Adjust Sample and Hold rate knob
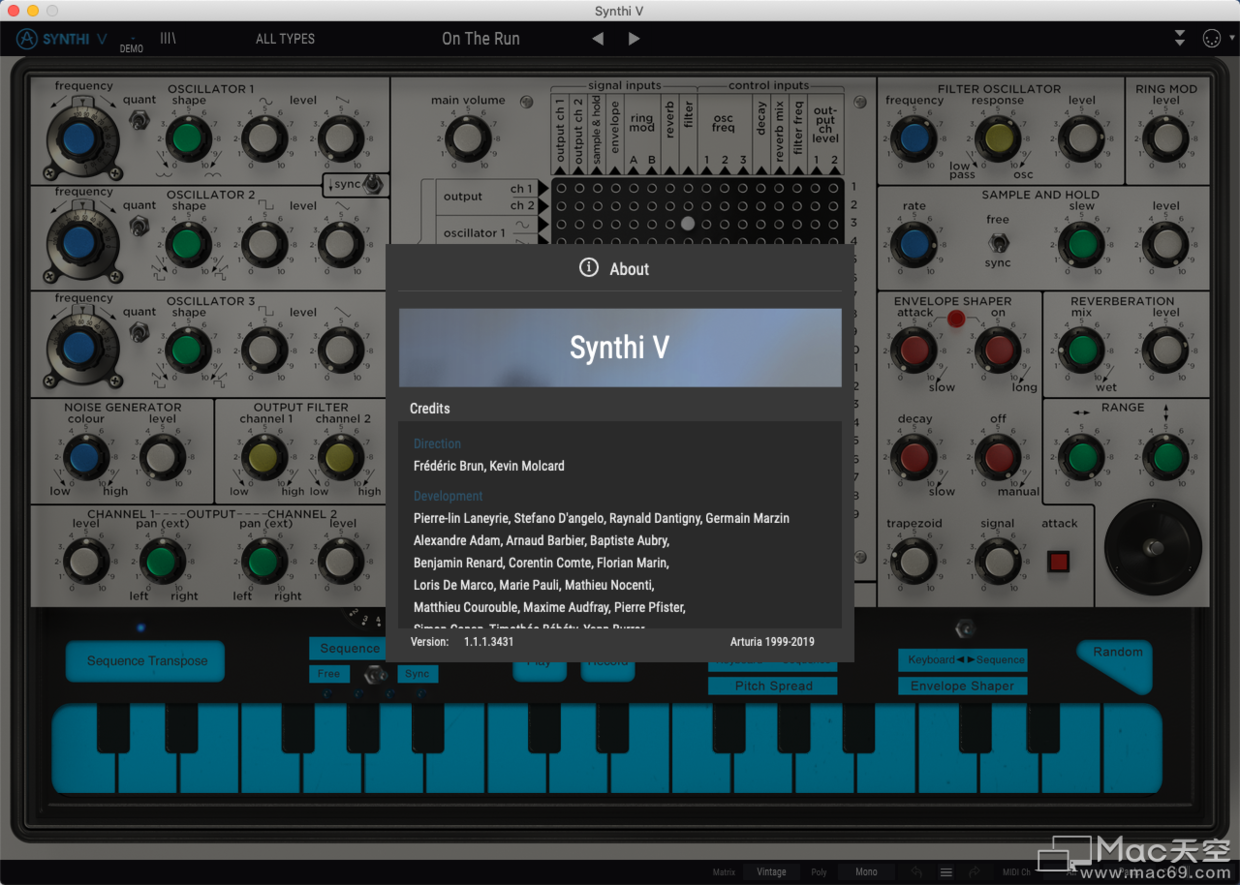1240x885 pixels. (x=914, y=243)
